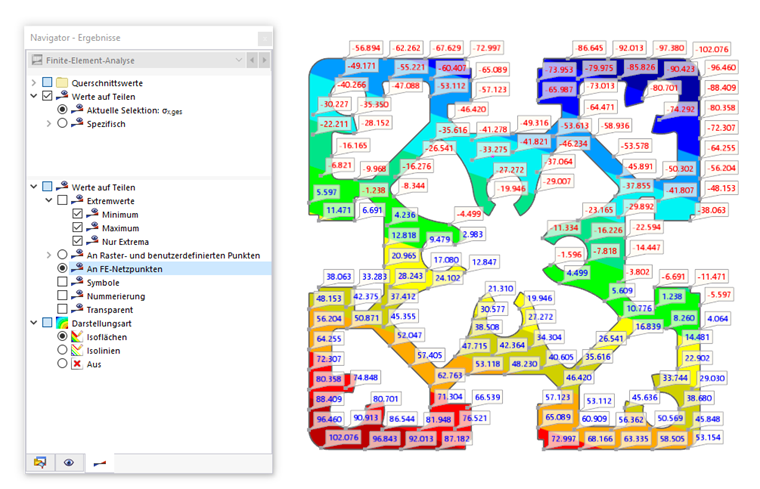Screen dimensions: 760x489
Task: Click the Maximum row icon
Action: tap(92, 227)
